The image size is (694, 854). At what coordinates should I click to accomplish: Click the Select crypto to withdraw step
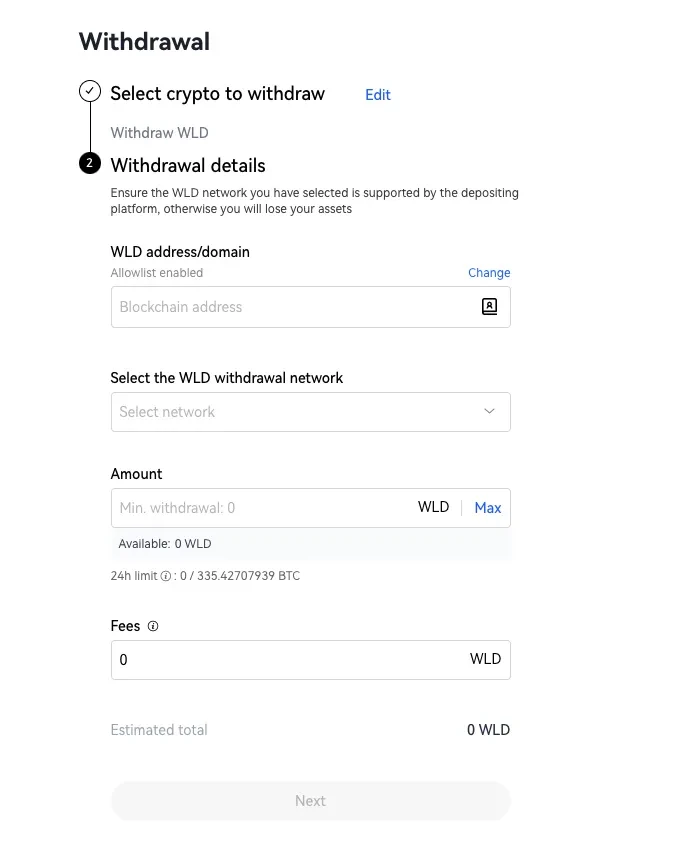point(217,94)
